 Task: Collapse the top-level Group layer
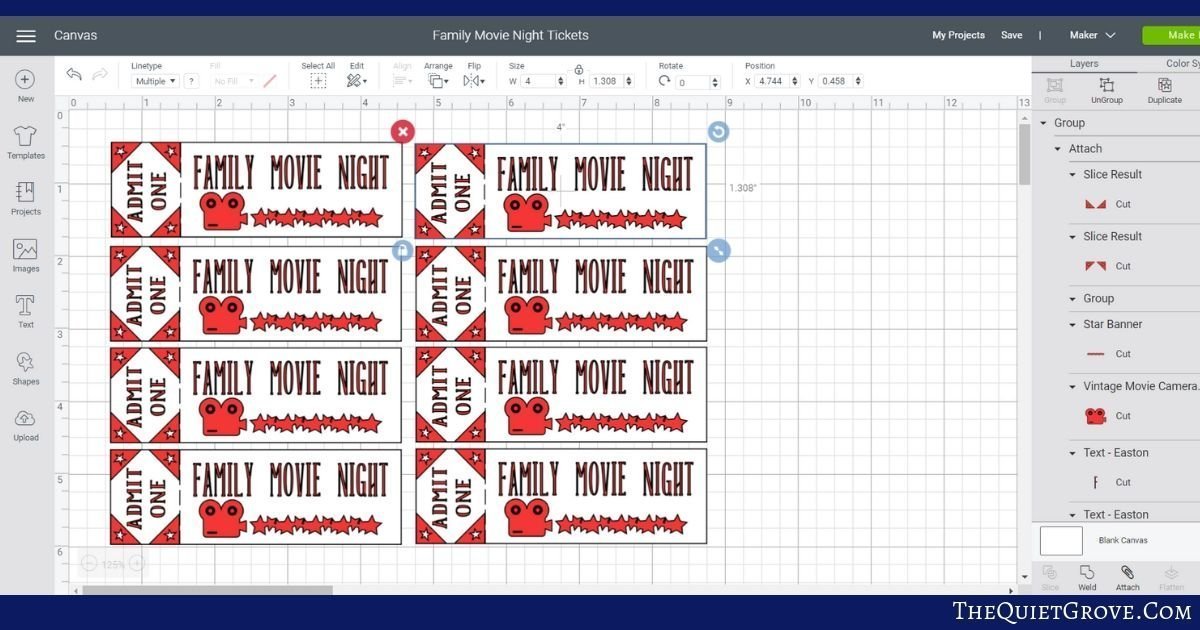coord(1043,123)
